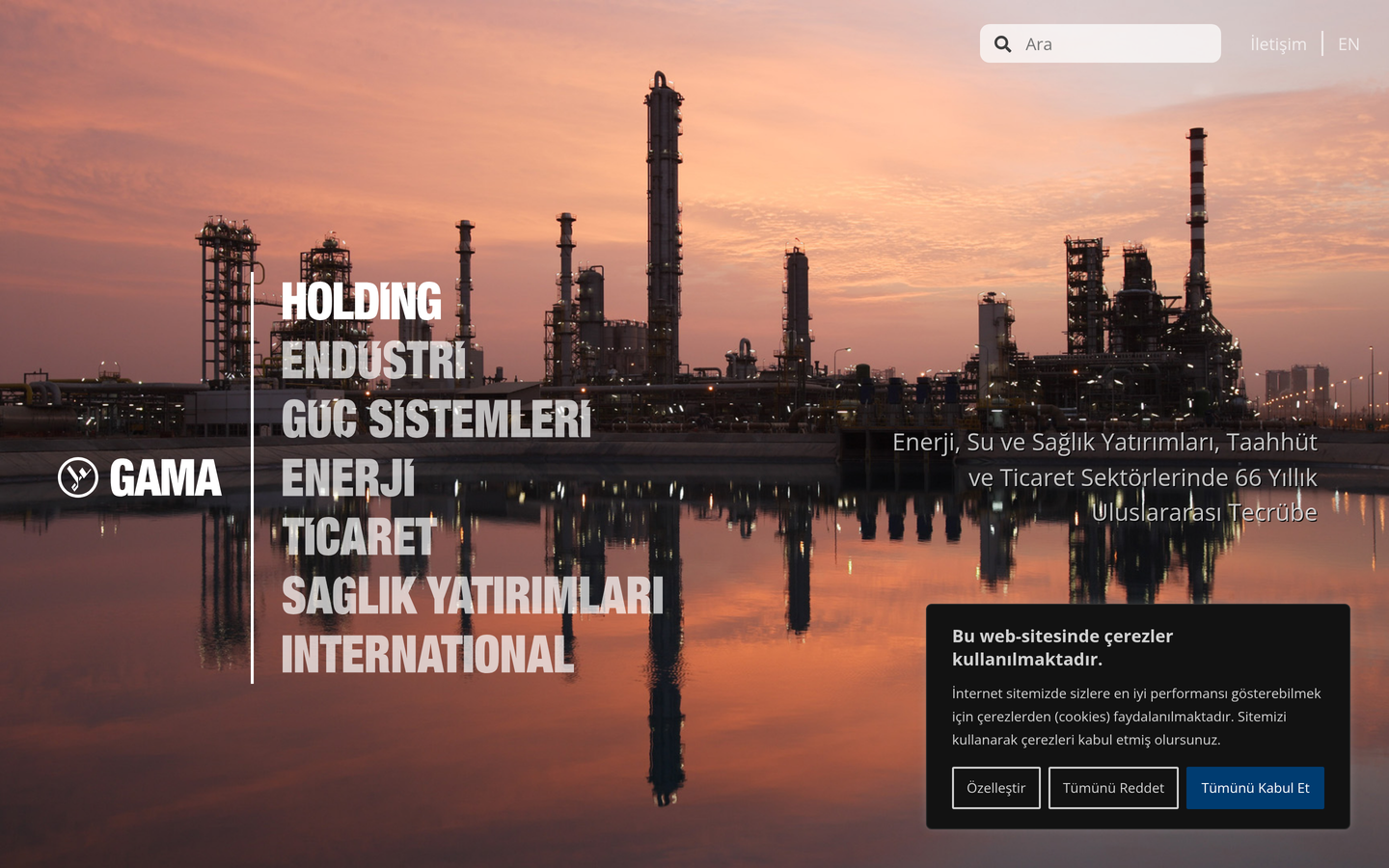
Task: Open the ENERJİ menu item
Action: (x=348, y=478)
